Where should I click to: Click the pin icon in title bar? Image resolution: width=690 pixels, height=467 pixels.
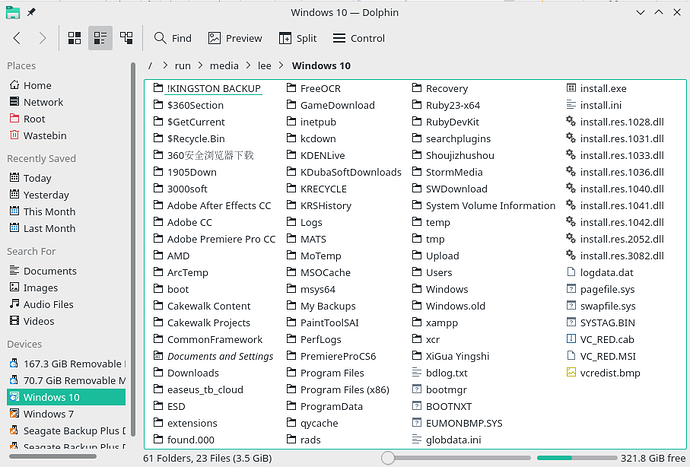pos(31,12)
